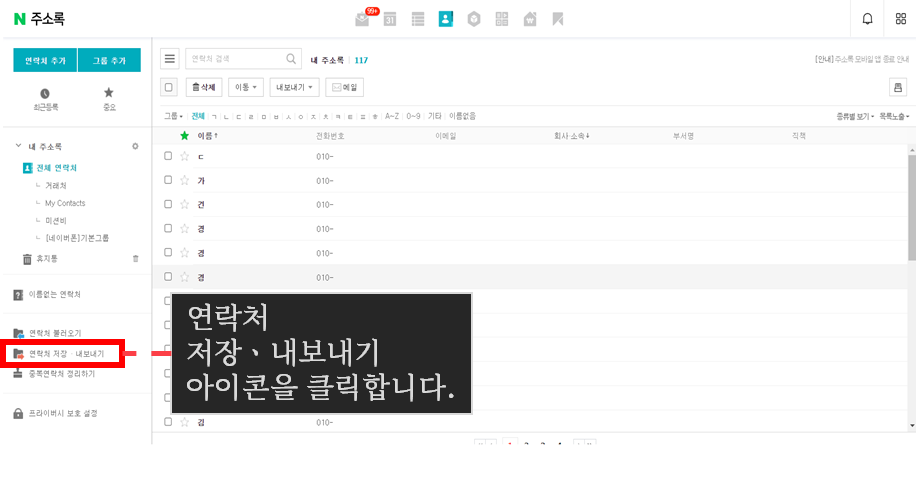Screen dimensions: 916x480
Task: Check the box for contact 건
Action: tap(168, 204)
